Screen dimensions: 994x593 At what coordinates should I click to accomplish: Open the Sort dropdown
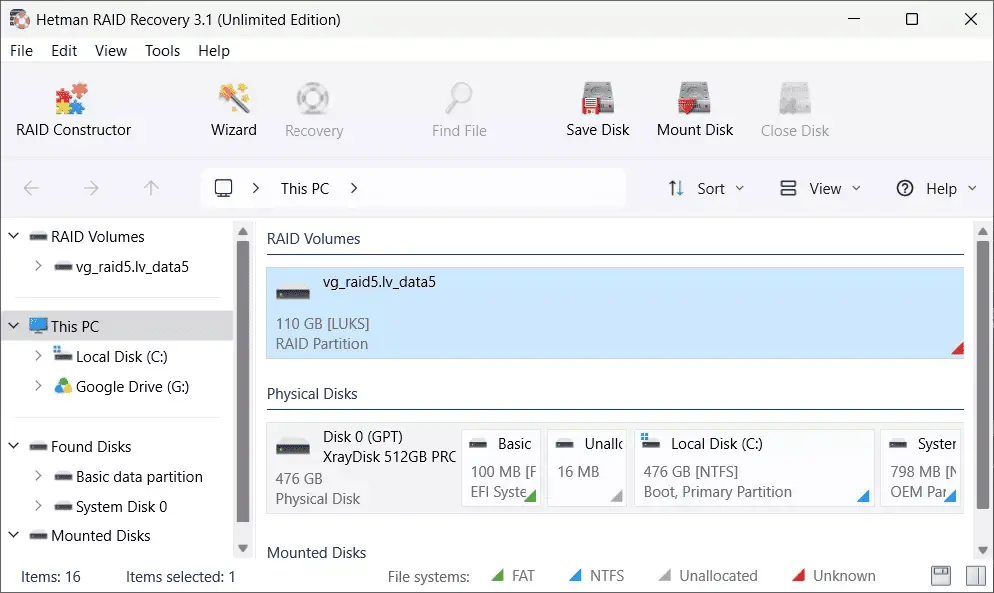click(x=706, y=188)
